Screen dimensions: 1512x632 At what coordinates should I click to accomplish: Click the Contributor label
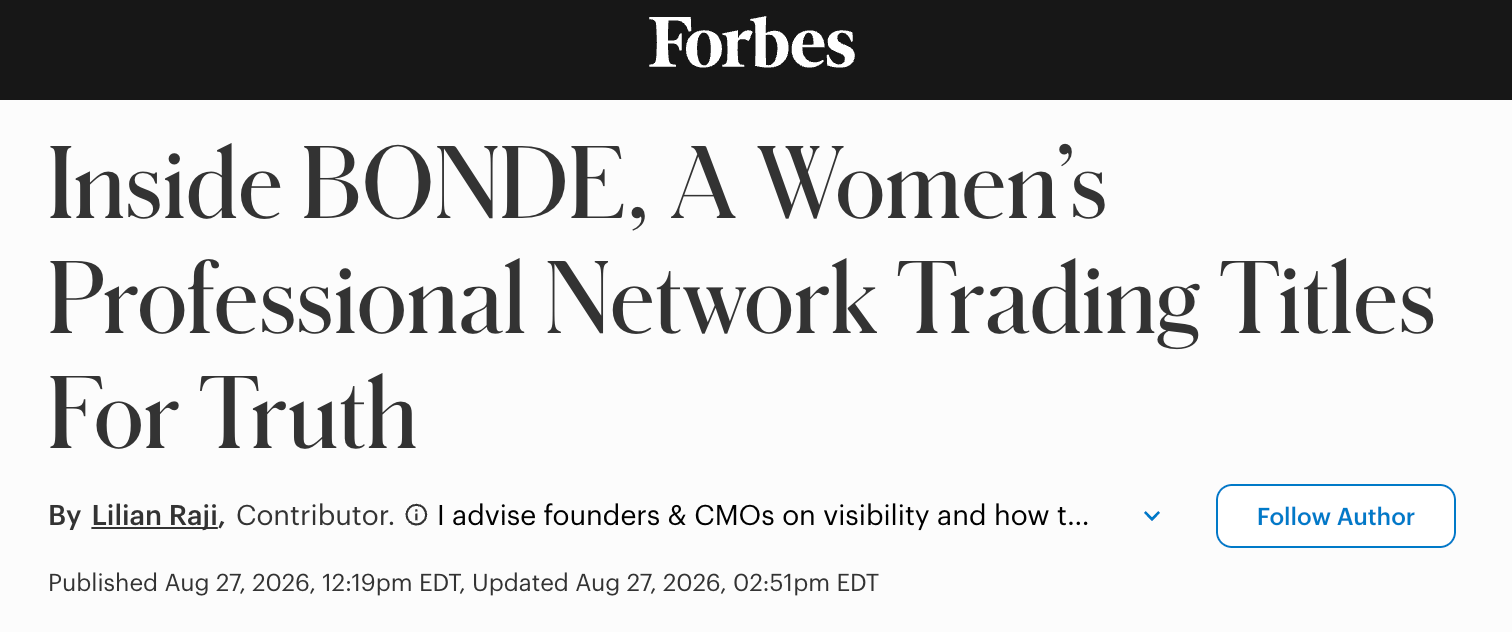pyautogui.click(x=315, y=516)
